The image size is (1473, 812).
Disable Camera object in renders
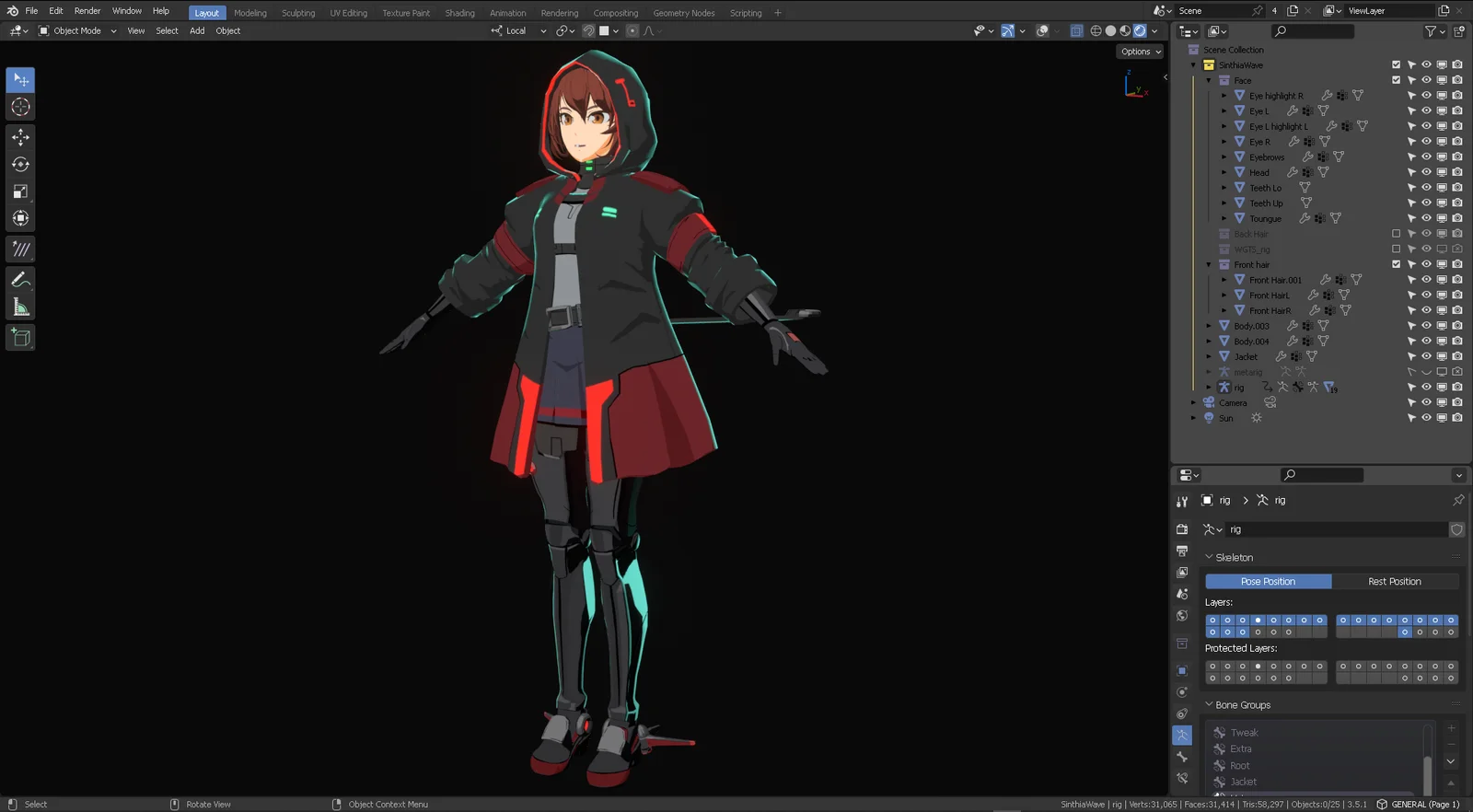1457,402
